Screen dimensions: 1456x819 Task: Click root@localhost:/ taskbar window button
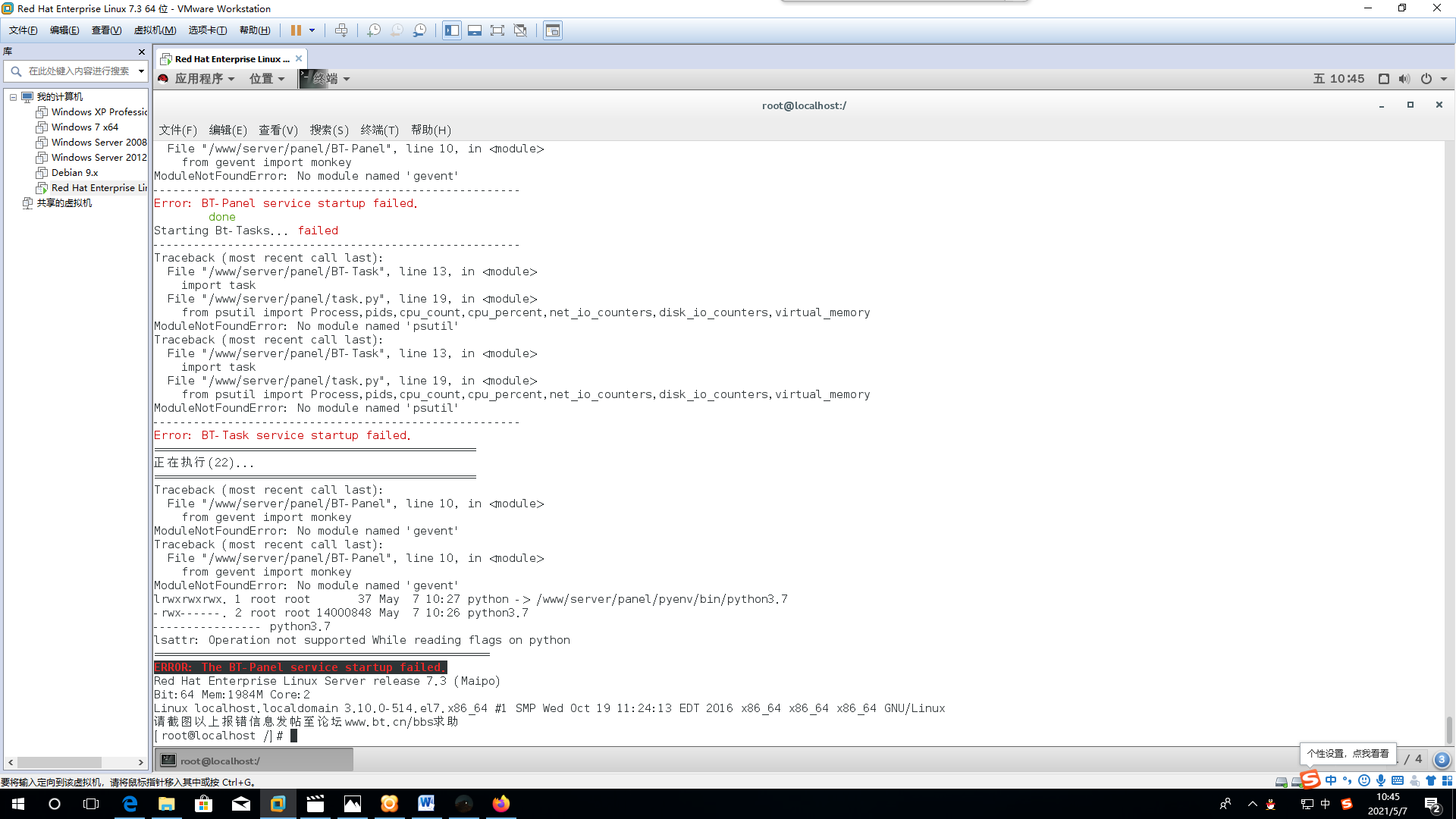(x=254, y=761)
